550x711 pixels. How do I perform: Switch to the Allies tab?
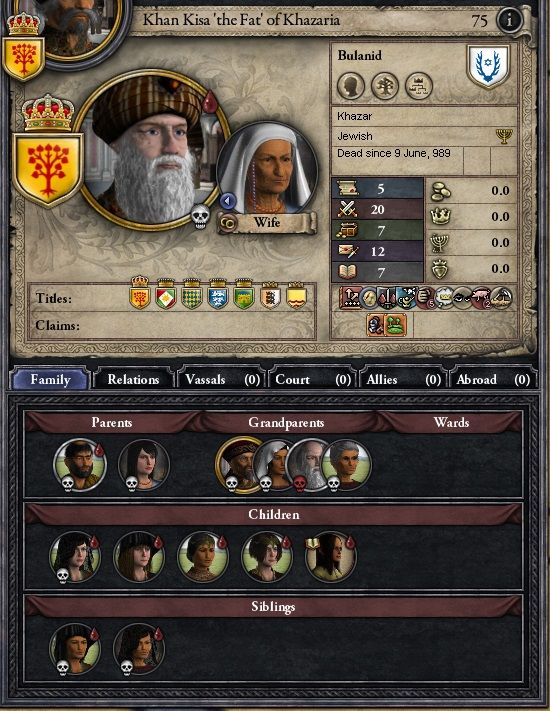tap(403, 379)
